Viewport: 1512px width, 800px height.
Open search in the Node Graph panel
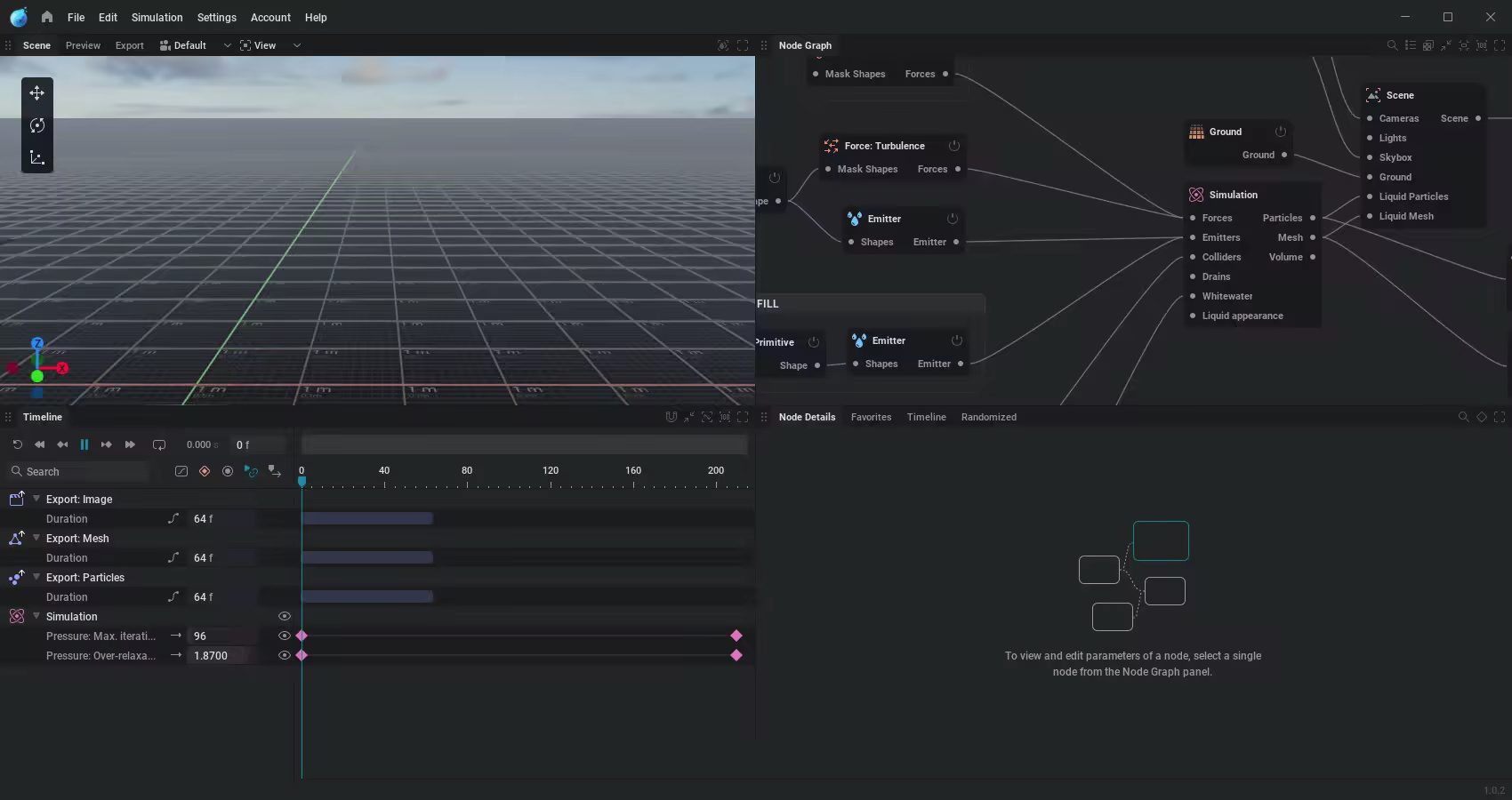(1393, 45)
